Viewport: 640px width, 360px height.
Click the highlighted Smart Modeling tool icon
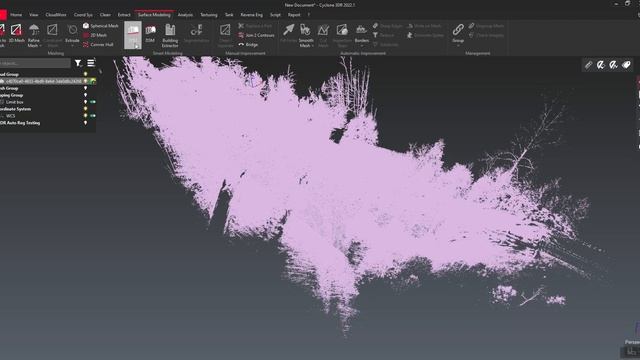click(x=133, y=35)
